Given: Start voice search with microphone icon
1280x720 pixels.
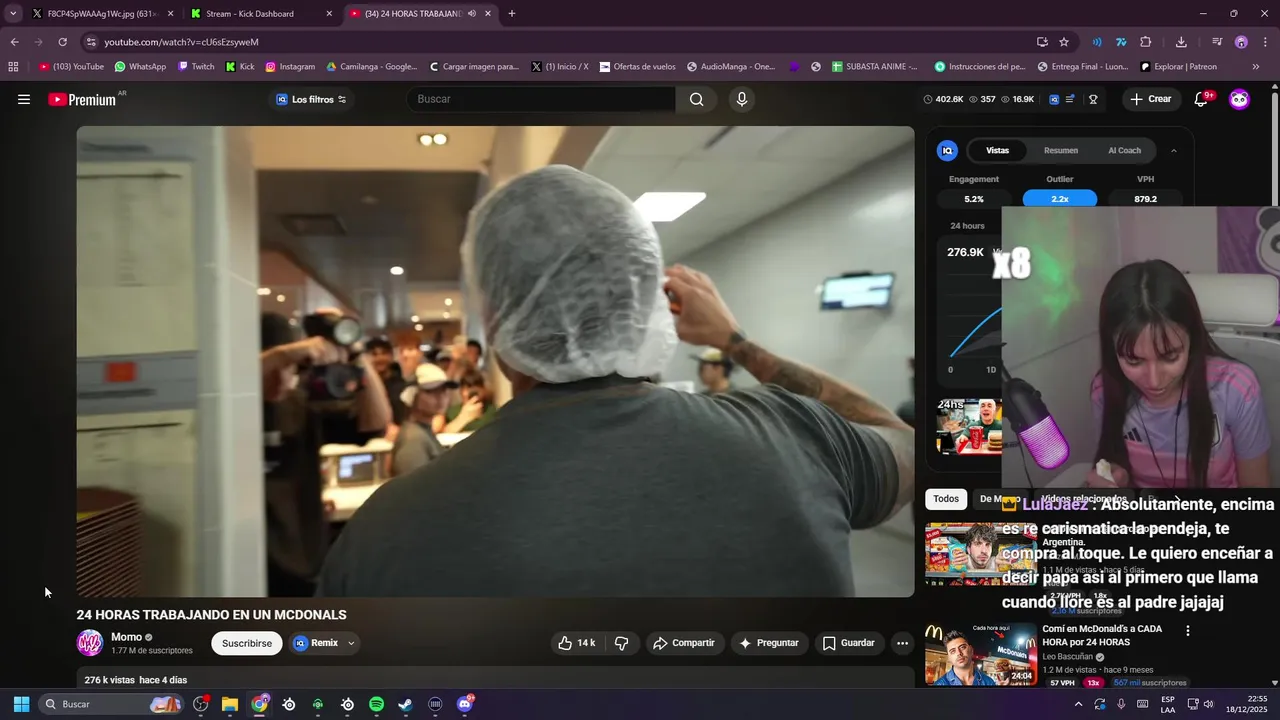Looking at the screenshot, I should [x=741, y=99].
